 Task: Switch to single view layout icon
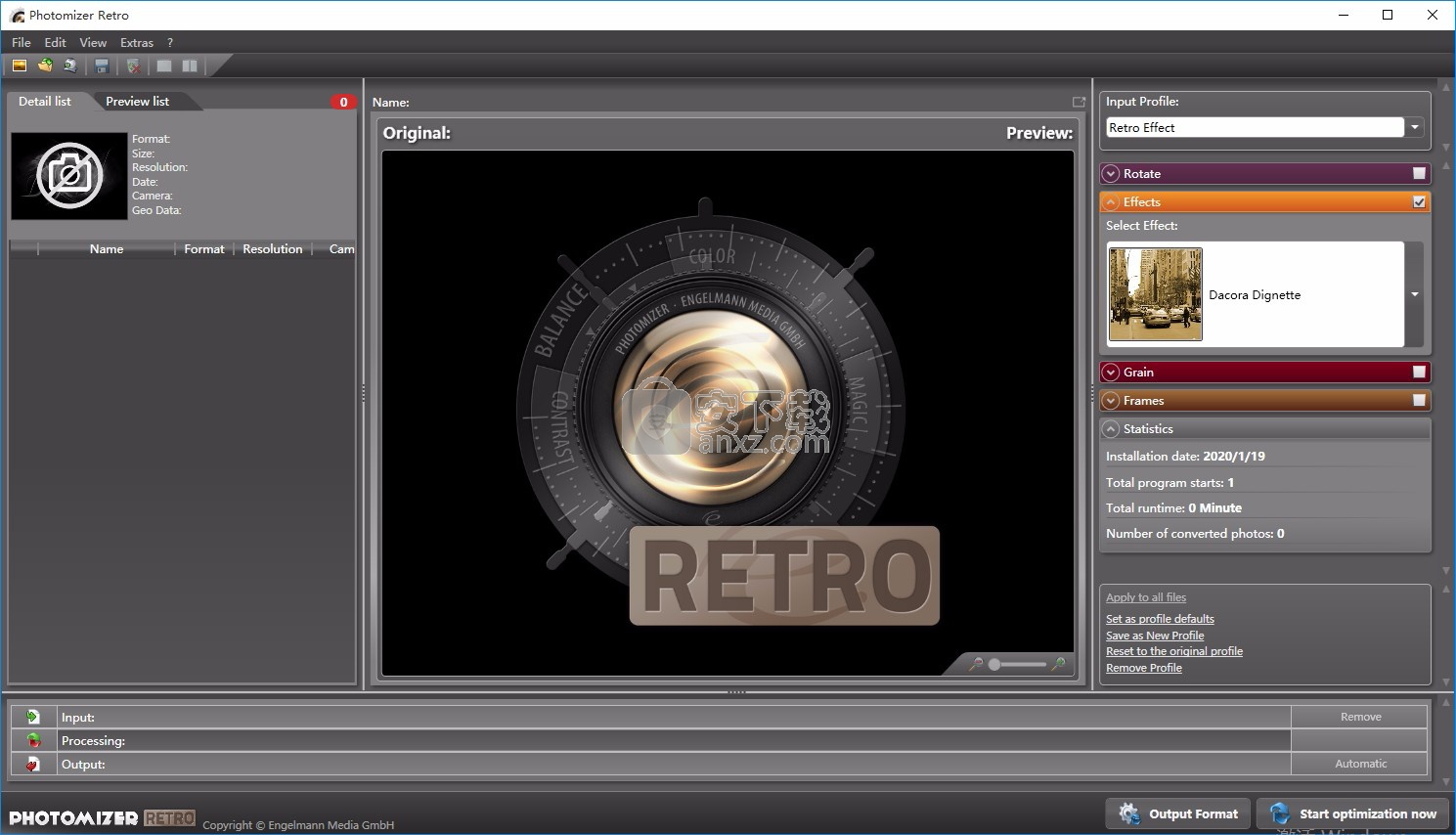pyautogui.click(x=164, y=66)
